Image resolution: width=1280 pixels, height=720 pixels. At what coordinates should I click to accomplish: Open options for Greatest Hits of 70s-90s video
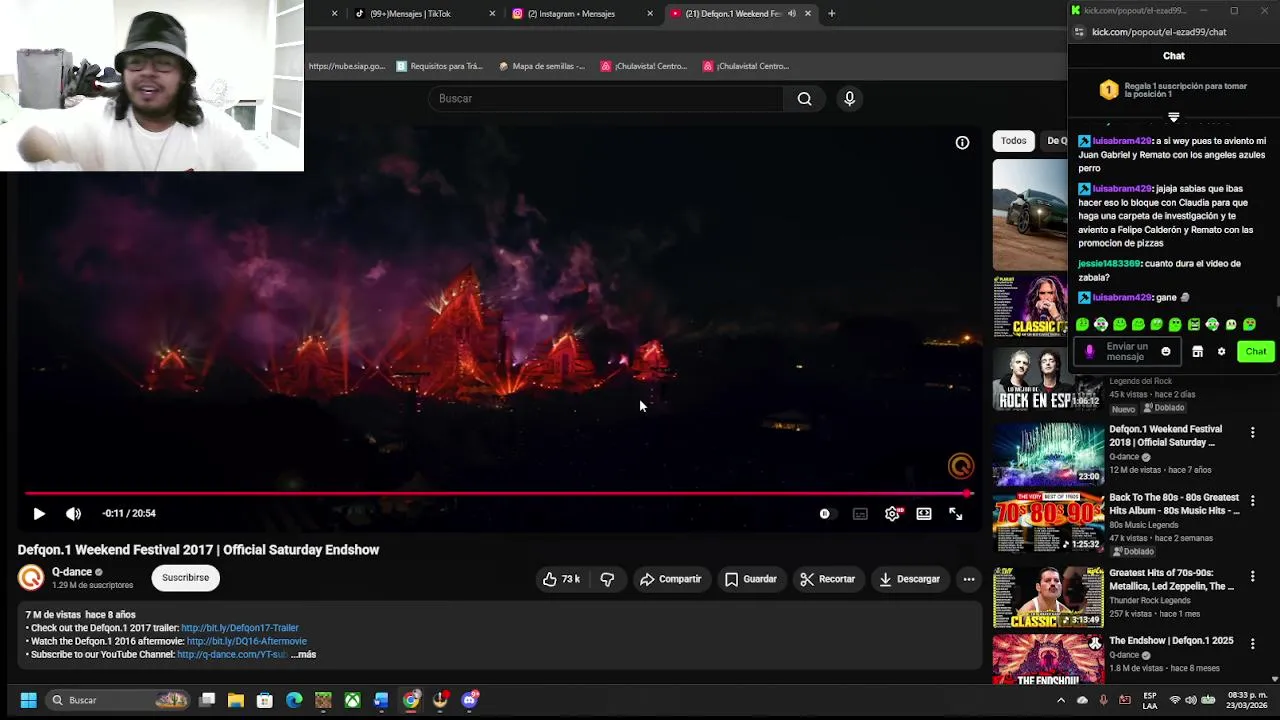[1252, 577]
